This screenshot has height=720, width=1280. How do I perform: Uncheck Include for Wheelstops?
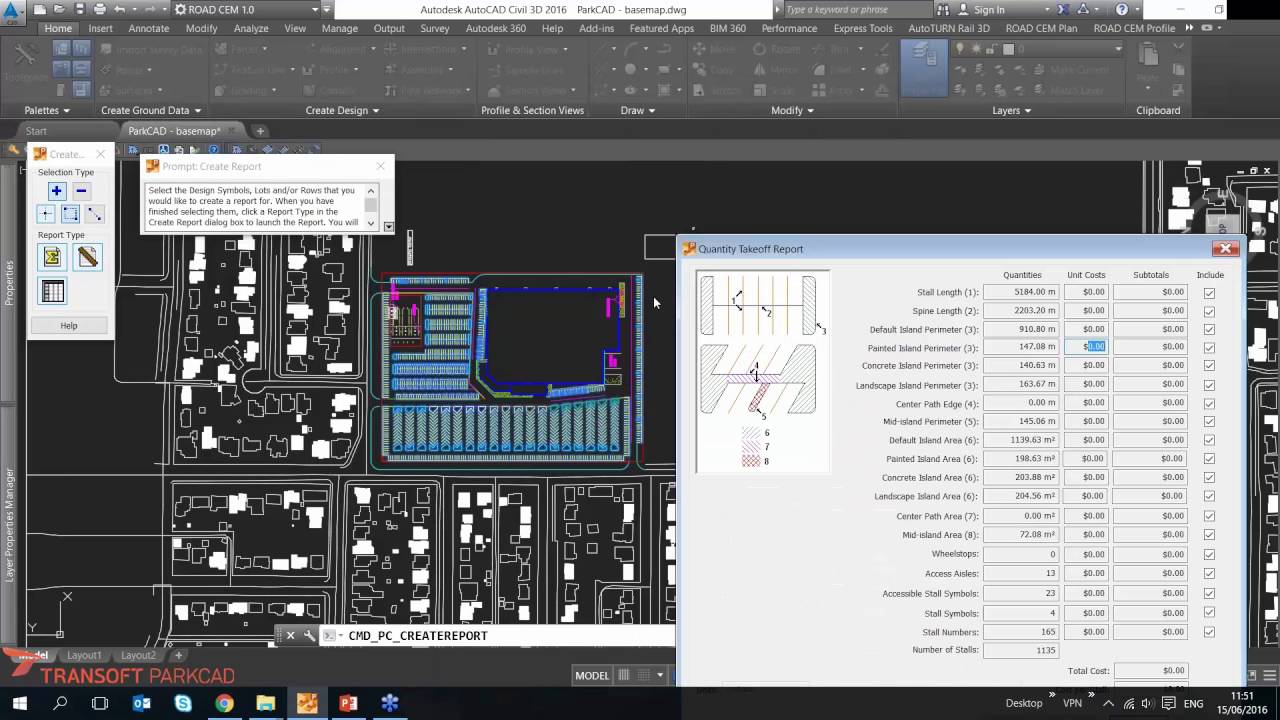[1209, 554]
